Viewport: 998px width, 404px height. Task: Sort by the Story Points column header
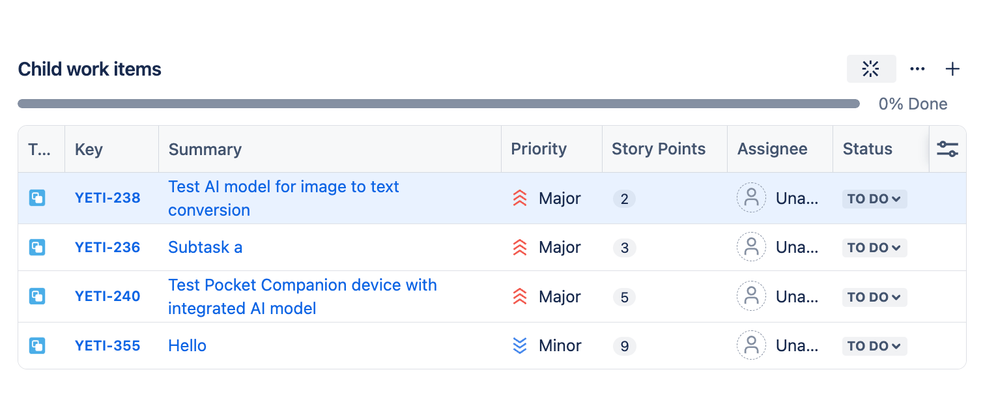click(659, 149)
